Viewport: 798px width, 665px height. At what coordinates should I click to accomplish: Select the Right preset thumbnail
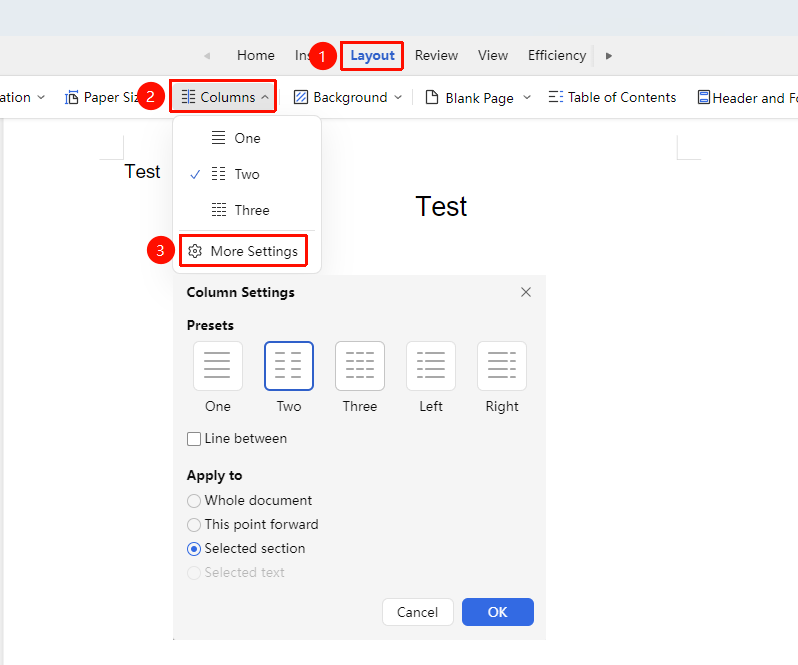502,366
